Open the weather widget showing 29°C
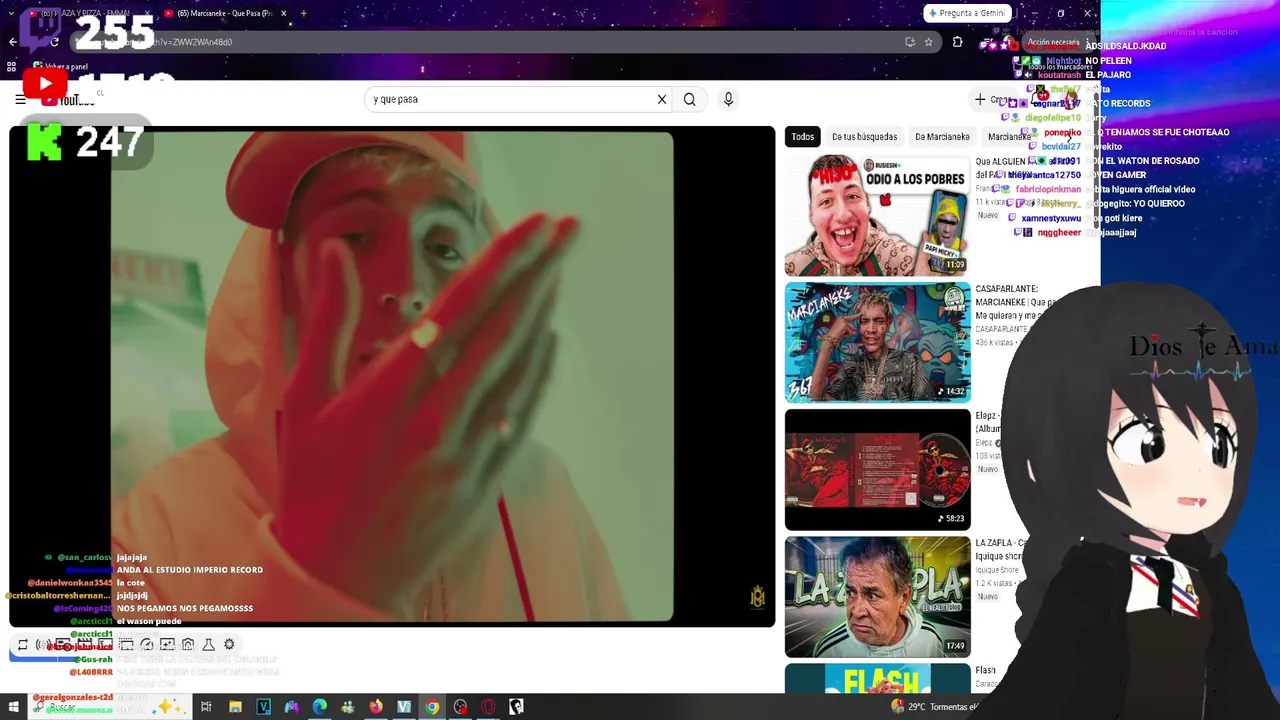1280x720 pixels. pyautogui.click(x=935, y=707)
